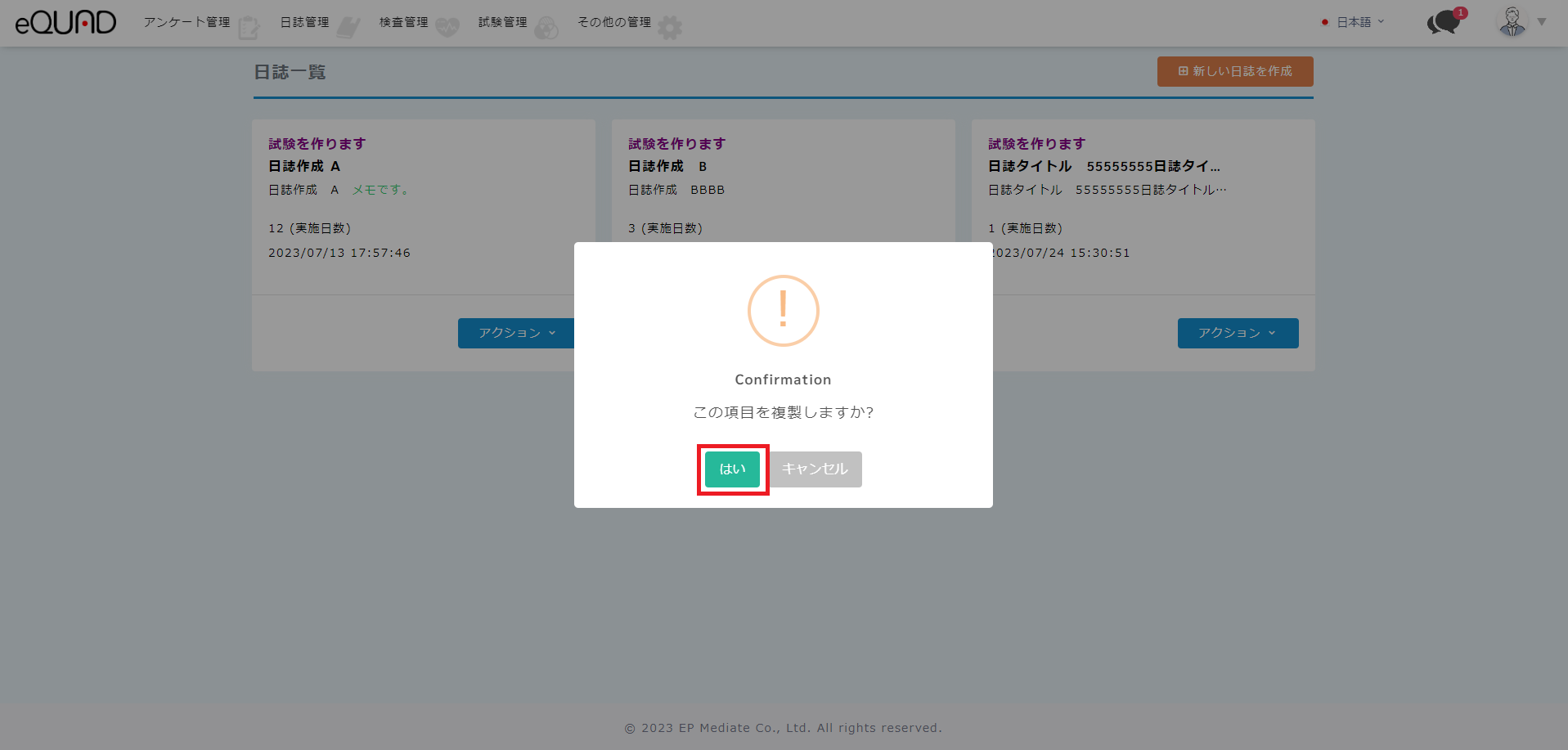The width and height of the screenshot is (1568, 750).
Task: Open the 日誌管理 menu
Action: (304, 22)
